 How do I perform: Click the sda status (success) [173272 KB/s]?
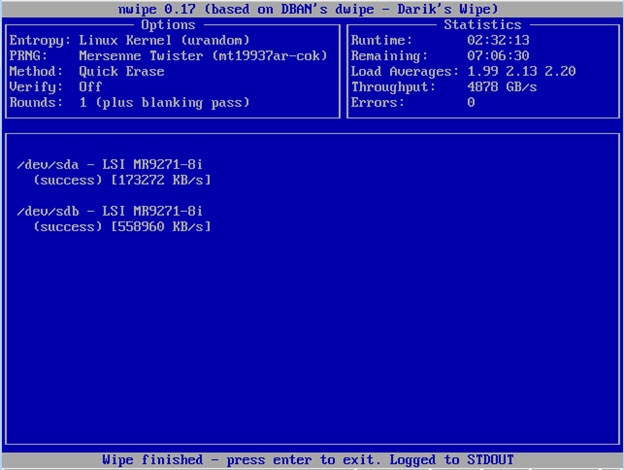click(122, 180)
